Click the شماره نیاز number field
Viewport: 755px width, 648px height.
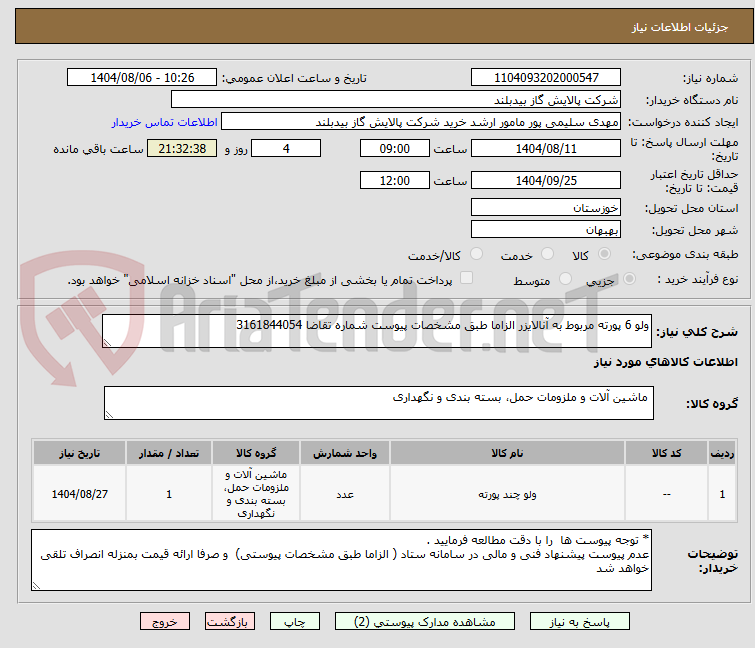point(545,77)
